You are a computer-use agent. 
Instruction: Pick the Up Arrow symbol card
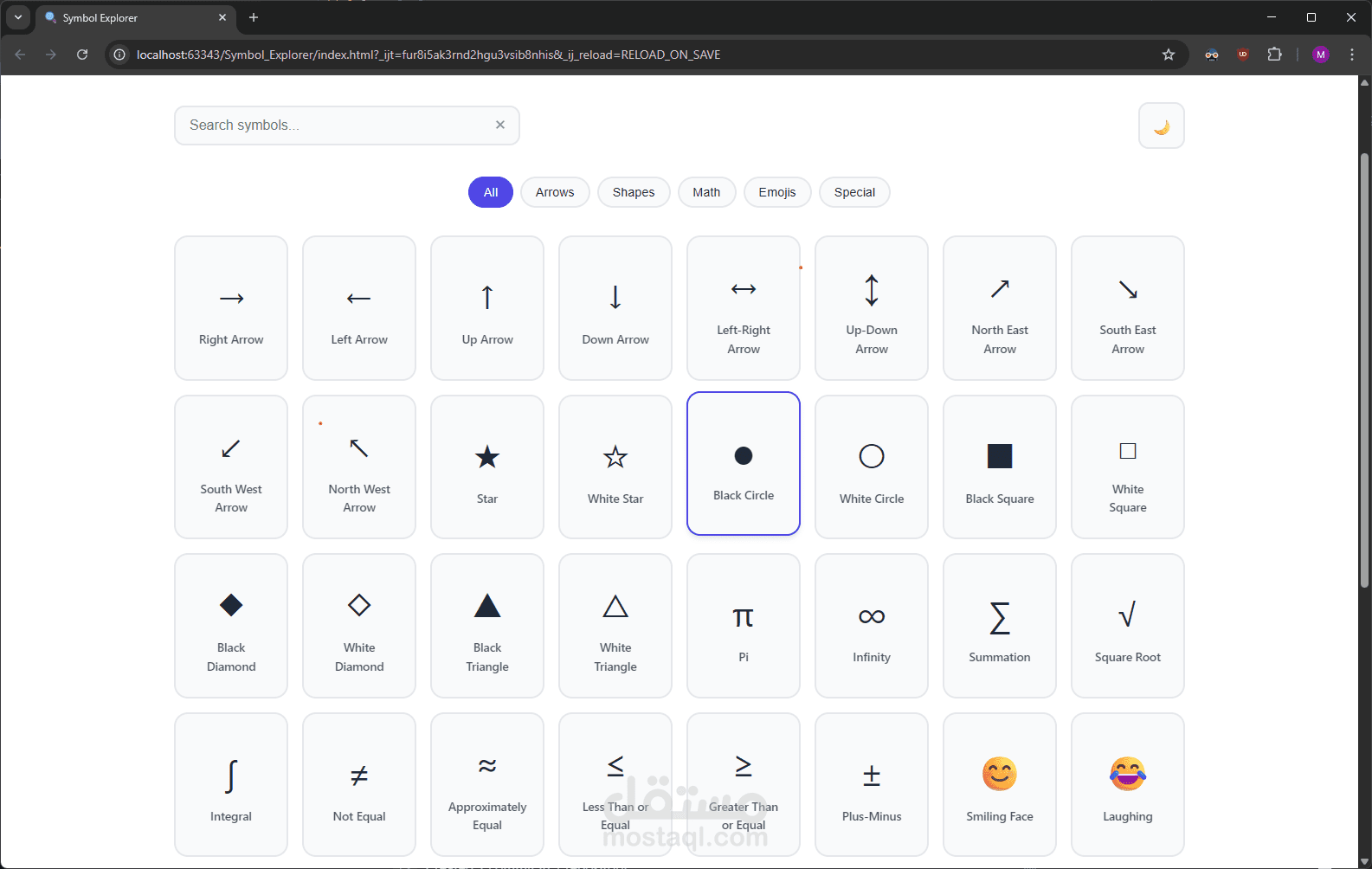pyautogui.click(x=487, y=308)
